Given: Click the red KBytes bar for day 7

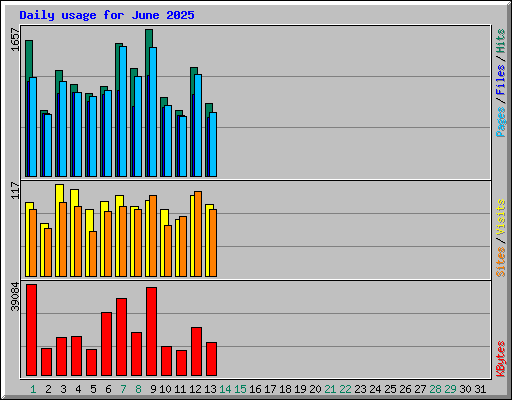Looking at the screenshot, I should (122, 337).
